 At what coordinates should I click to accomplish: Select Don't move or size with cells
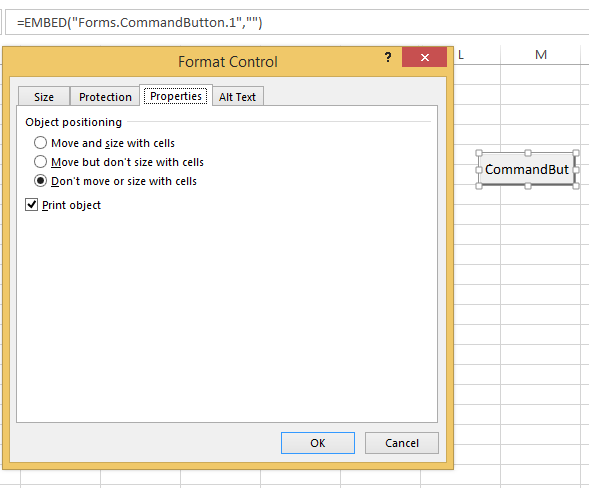click(115, 181)
